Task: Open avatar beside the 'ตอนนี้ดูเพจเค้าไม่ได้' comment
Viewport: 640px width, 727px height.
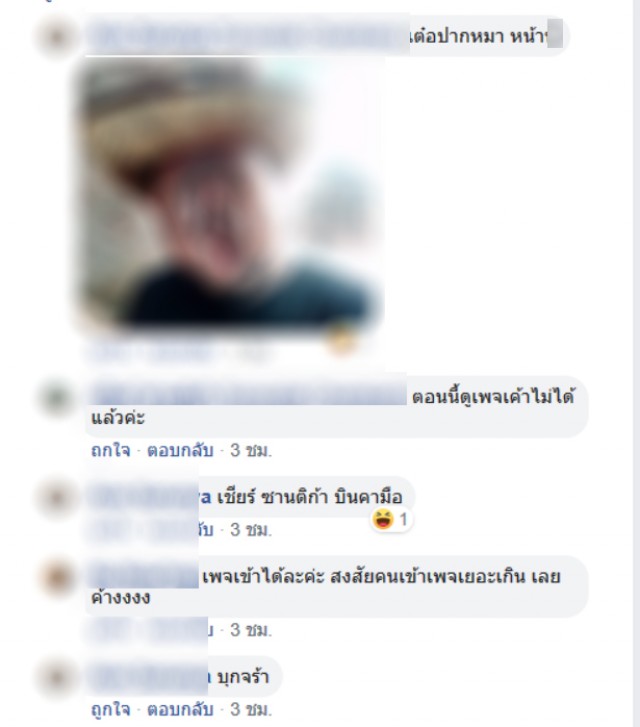Action: (x=57, y=398)
